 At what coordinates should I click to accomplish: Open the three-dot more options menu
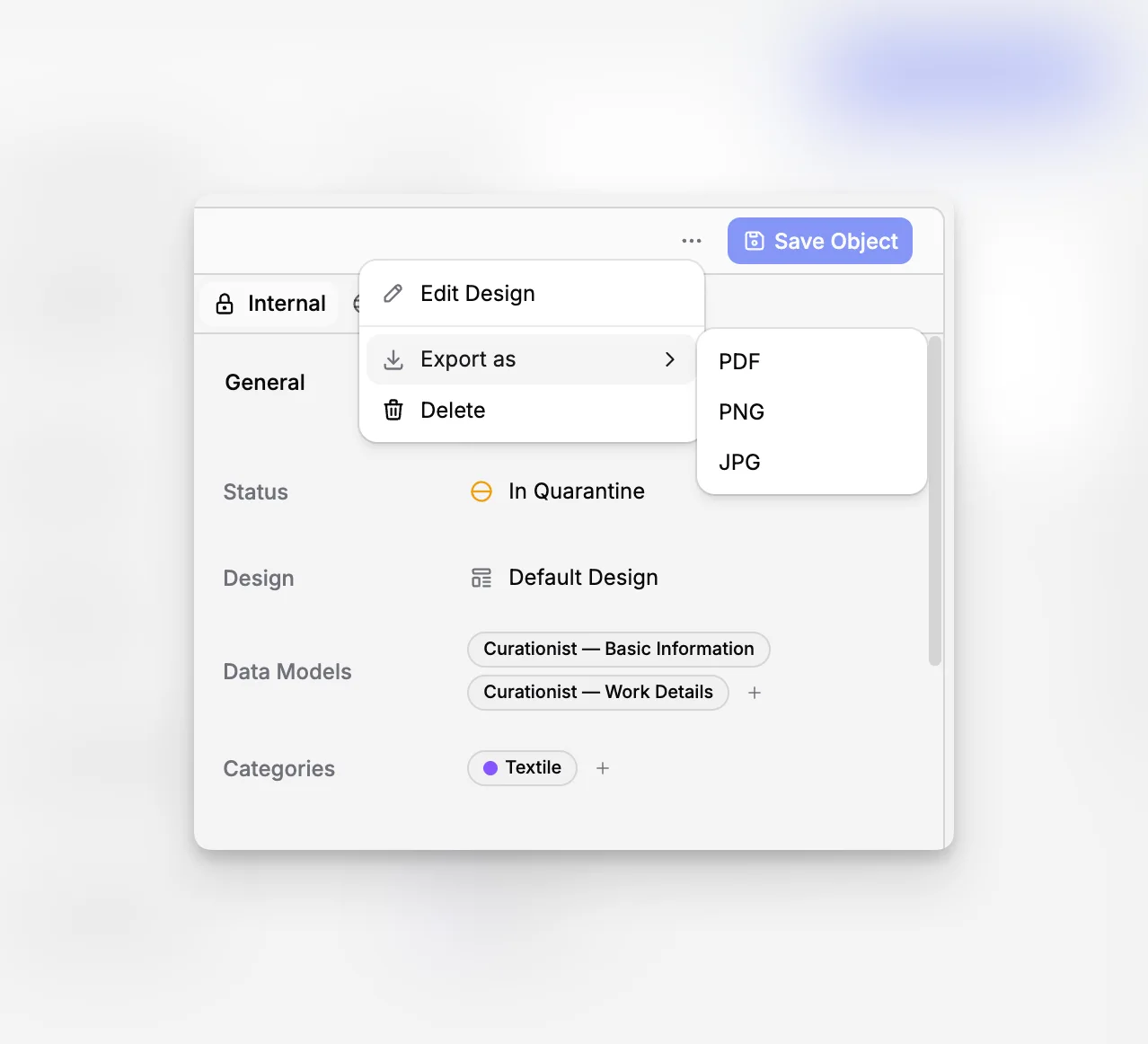692,241
